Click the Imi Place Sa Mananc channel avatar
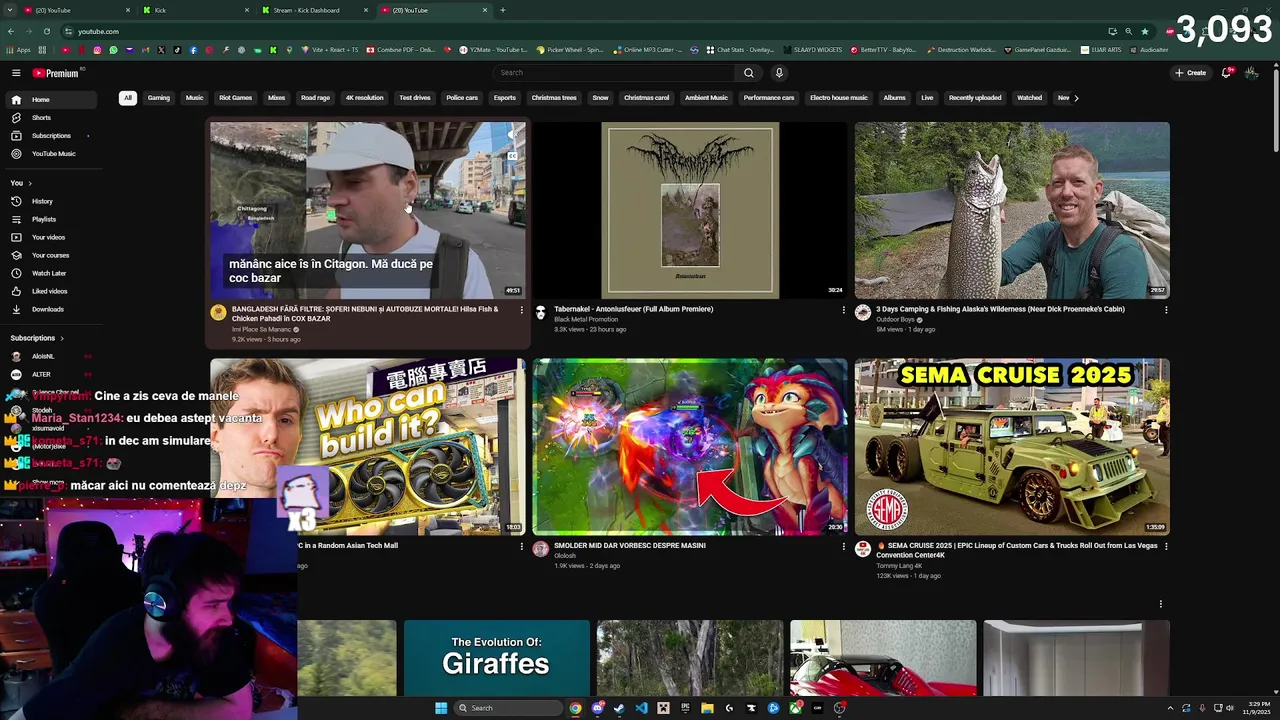The image size is (1280, 720). click(x=218, y=313)
